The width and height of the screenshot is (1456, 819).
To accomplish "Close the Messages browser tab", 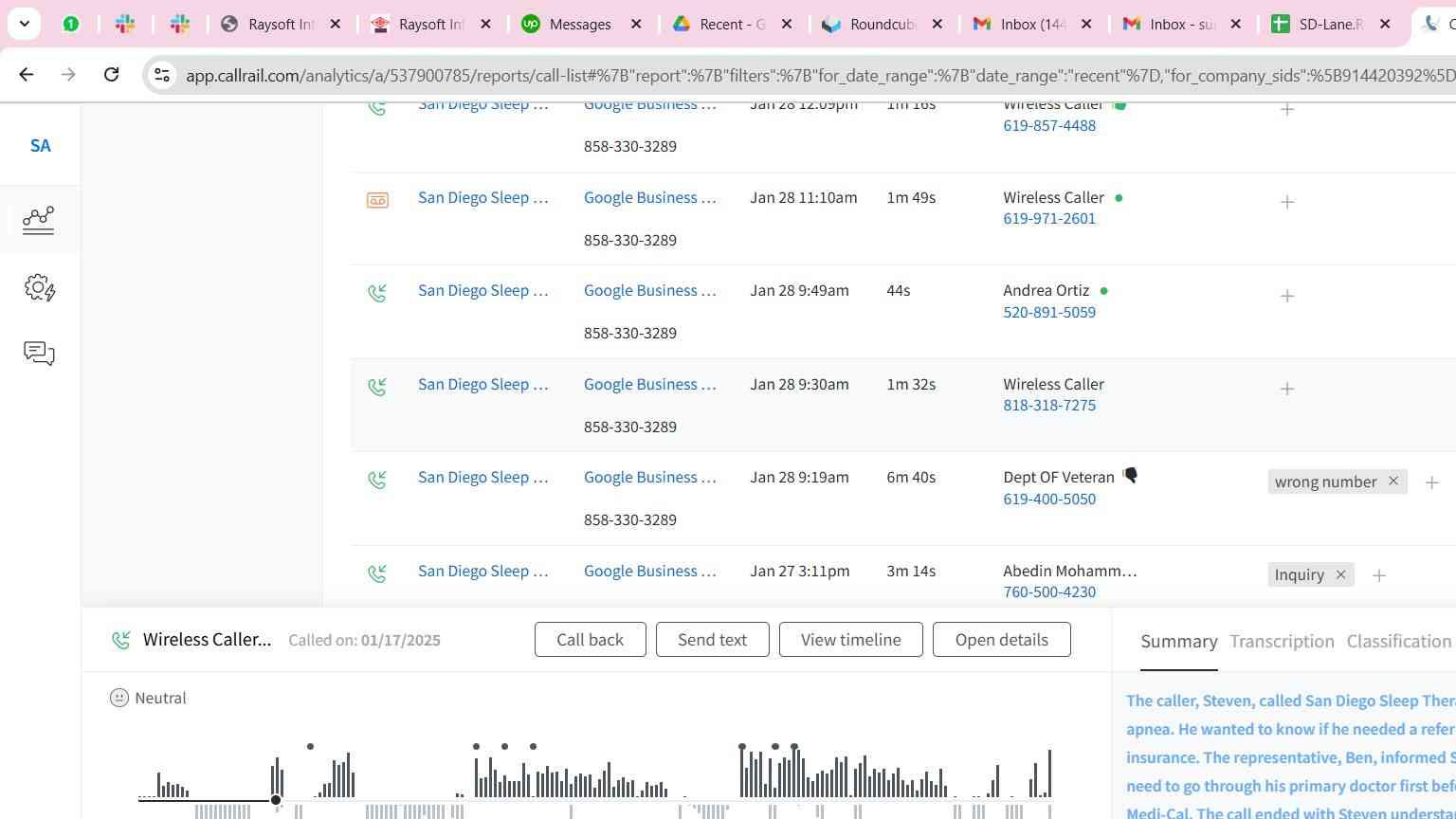I will [636, 25].
